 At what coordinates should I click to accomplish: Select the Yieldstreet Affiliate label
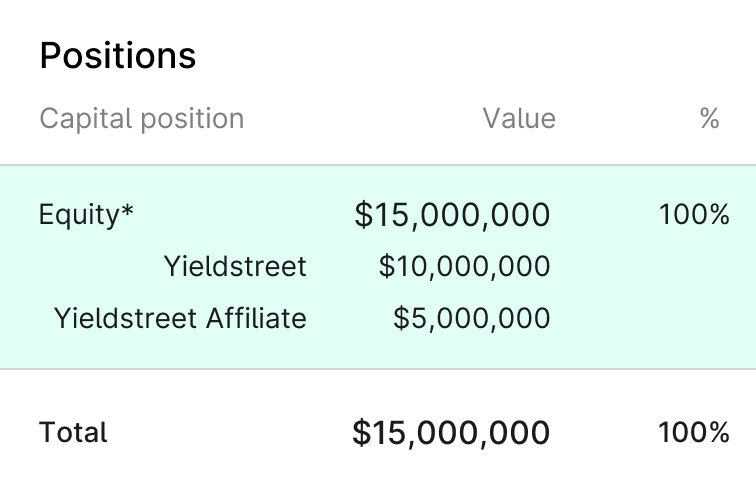180,318
